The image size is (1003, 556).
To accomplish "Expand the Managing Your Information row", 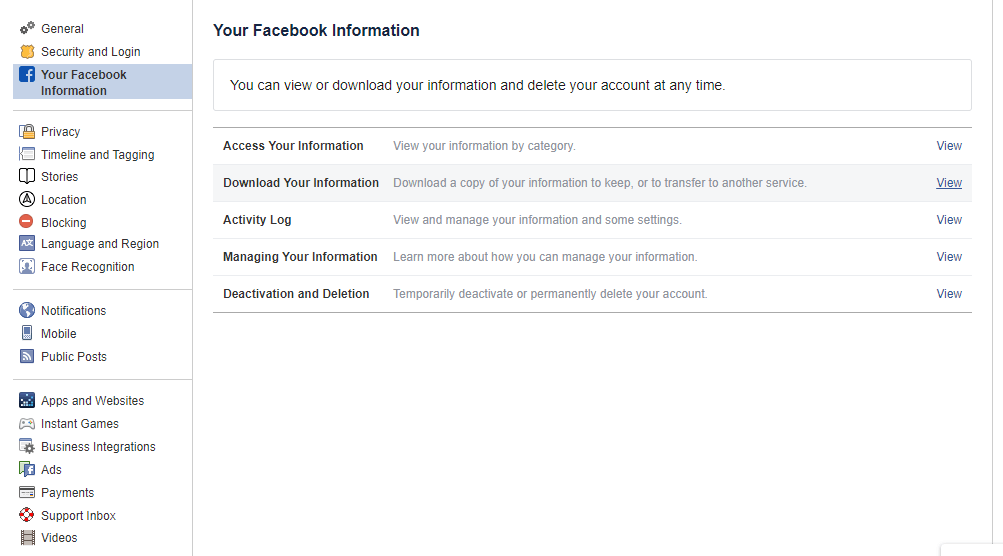I will [300, 257].
